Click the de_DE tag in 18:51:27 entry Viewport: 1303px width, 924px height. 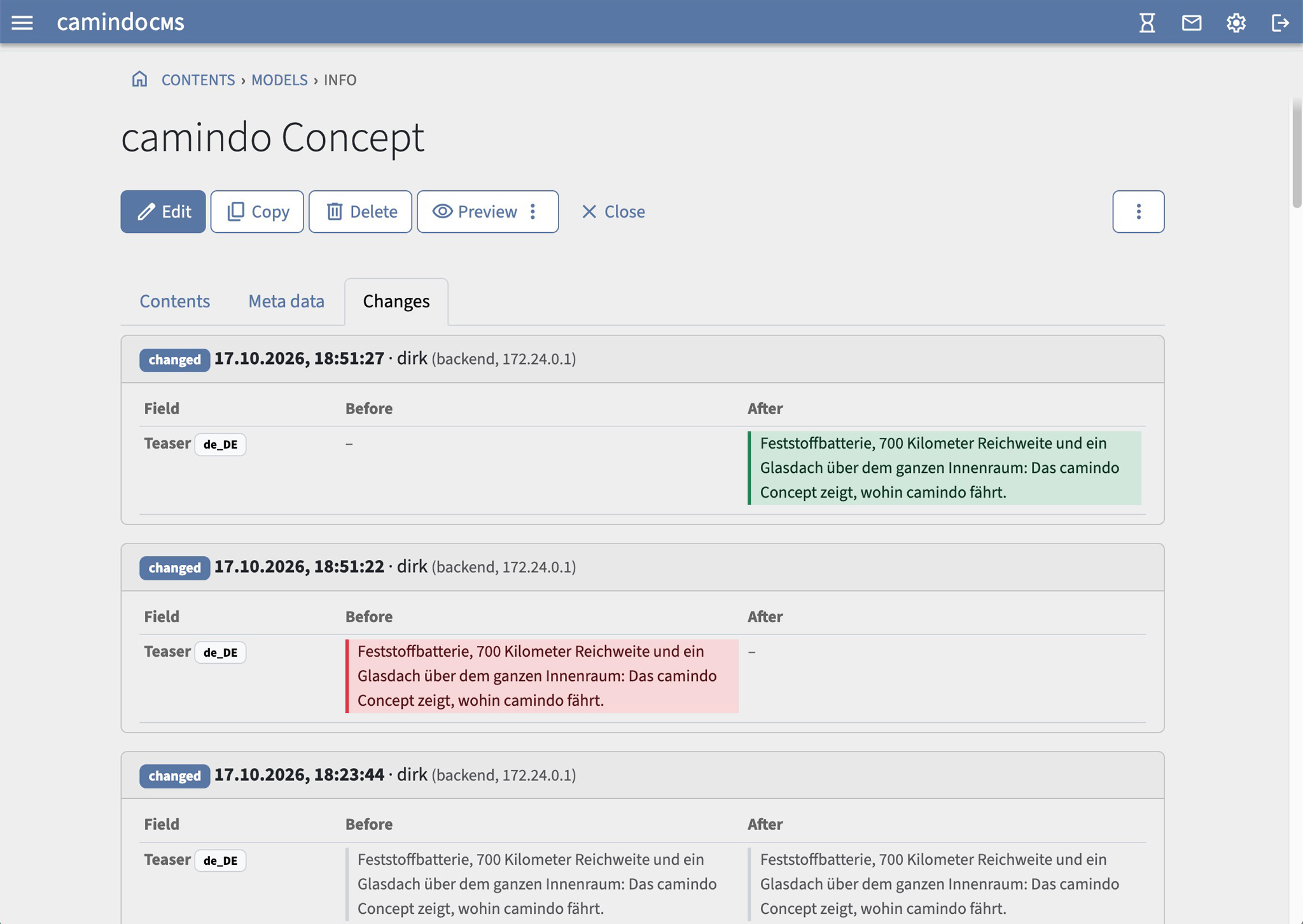220,444
